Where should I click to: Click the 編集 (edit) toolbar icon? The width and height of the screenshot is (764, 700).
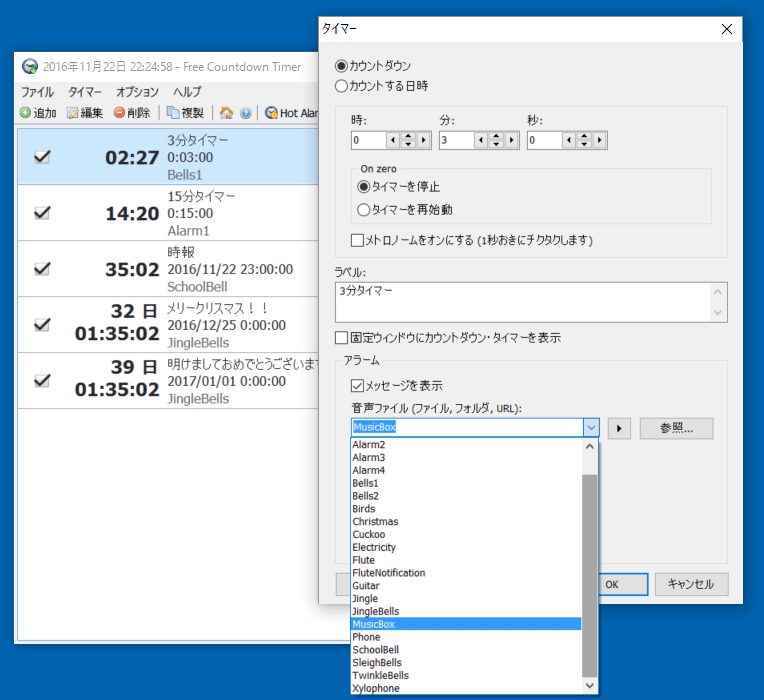click(72, 113)
